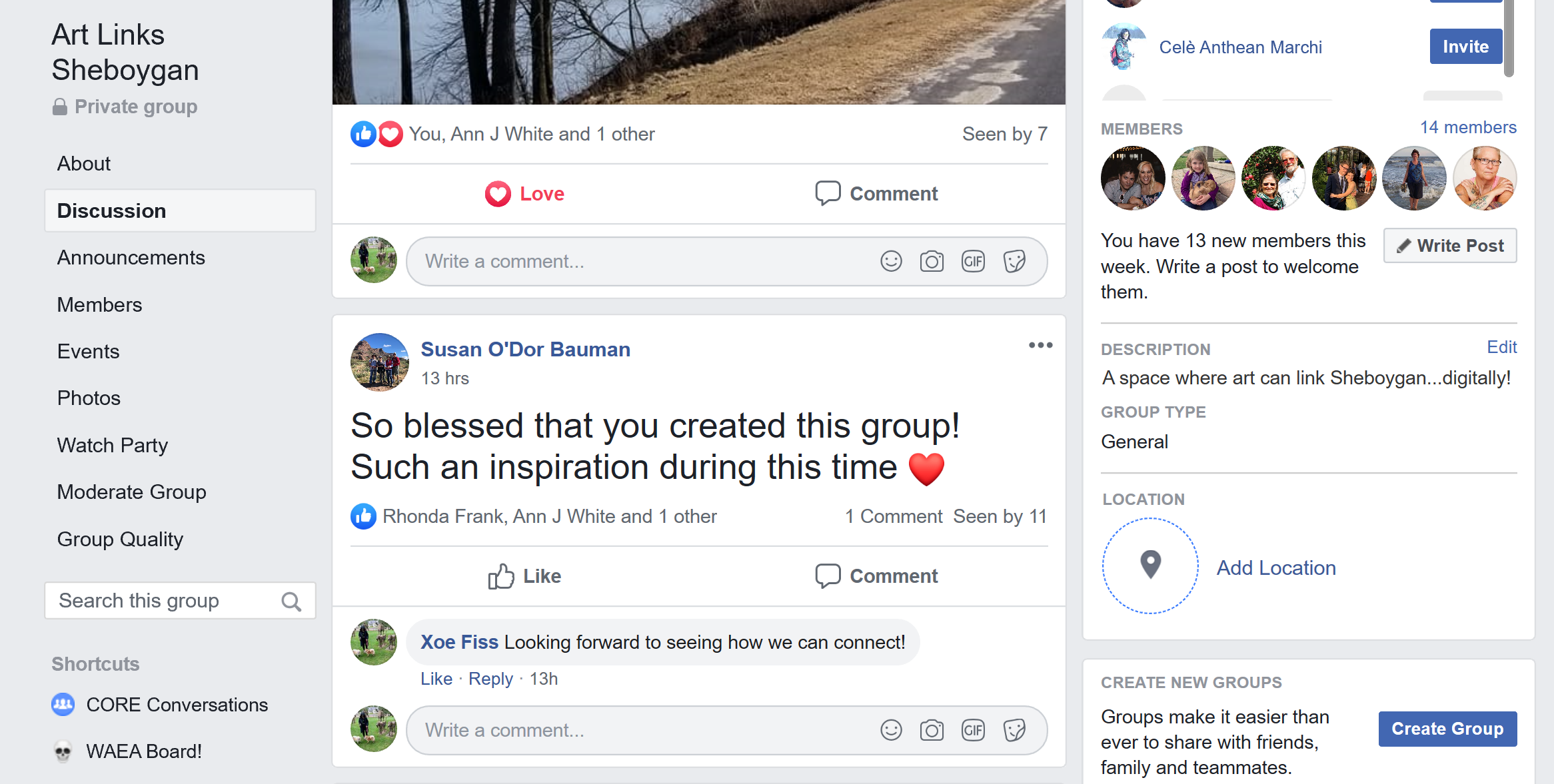Screen dimensions: 1554x784
Task: Like Xoe Fiss's comment
Action: (436, 679)
